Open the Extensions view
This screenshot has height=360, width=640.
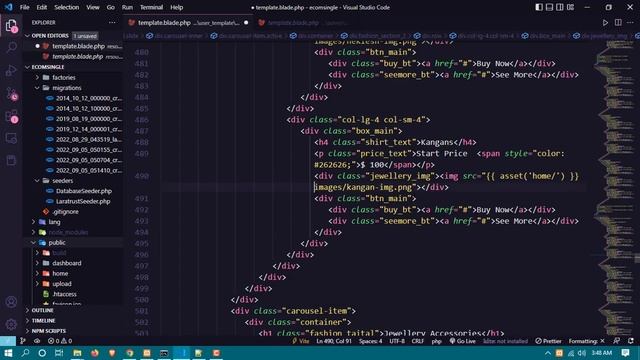[x=11, y=116]
